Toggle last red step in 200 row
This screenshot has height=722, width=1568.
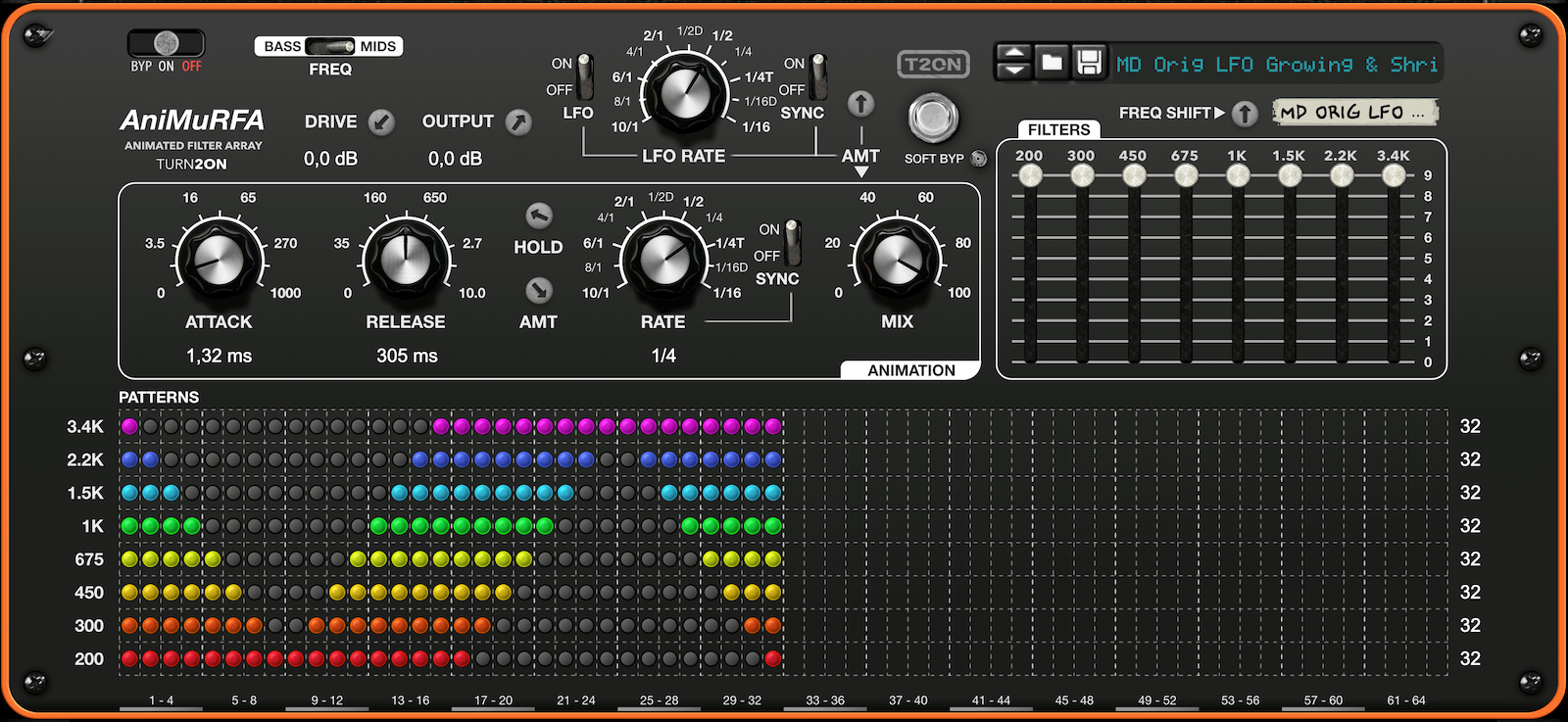(x=773, y=658)
